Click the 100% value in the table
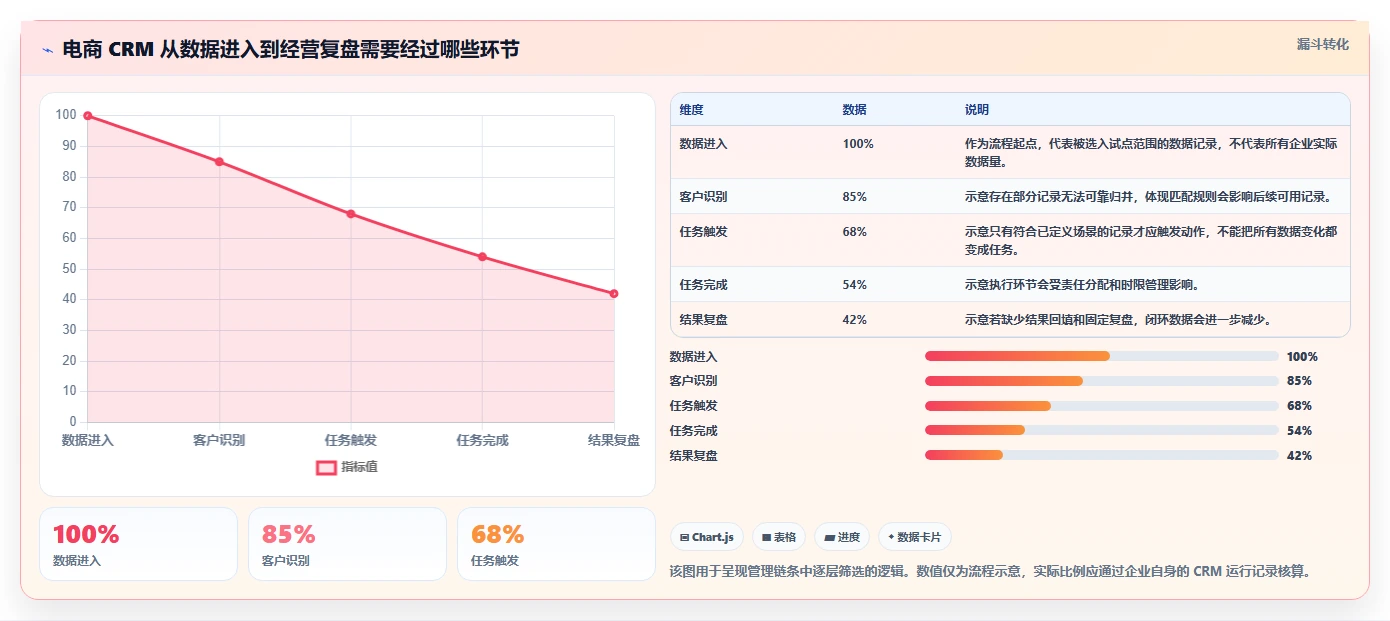Screen dimensions: 1390x621 [x=858, y=144]
